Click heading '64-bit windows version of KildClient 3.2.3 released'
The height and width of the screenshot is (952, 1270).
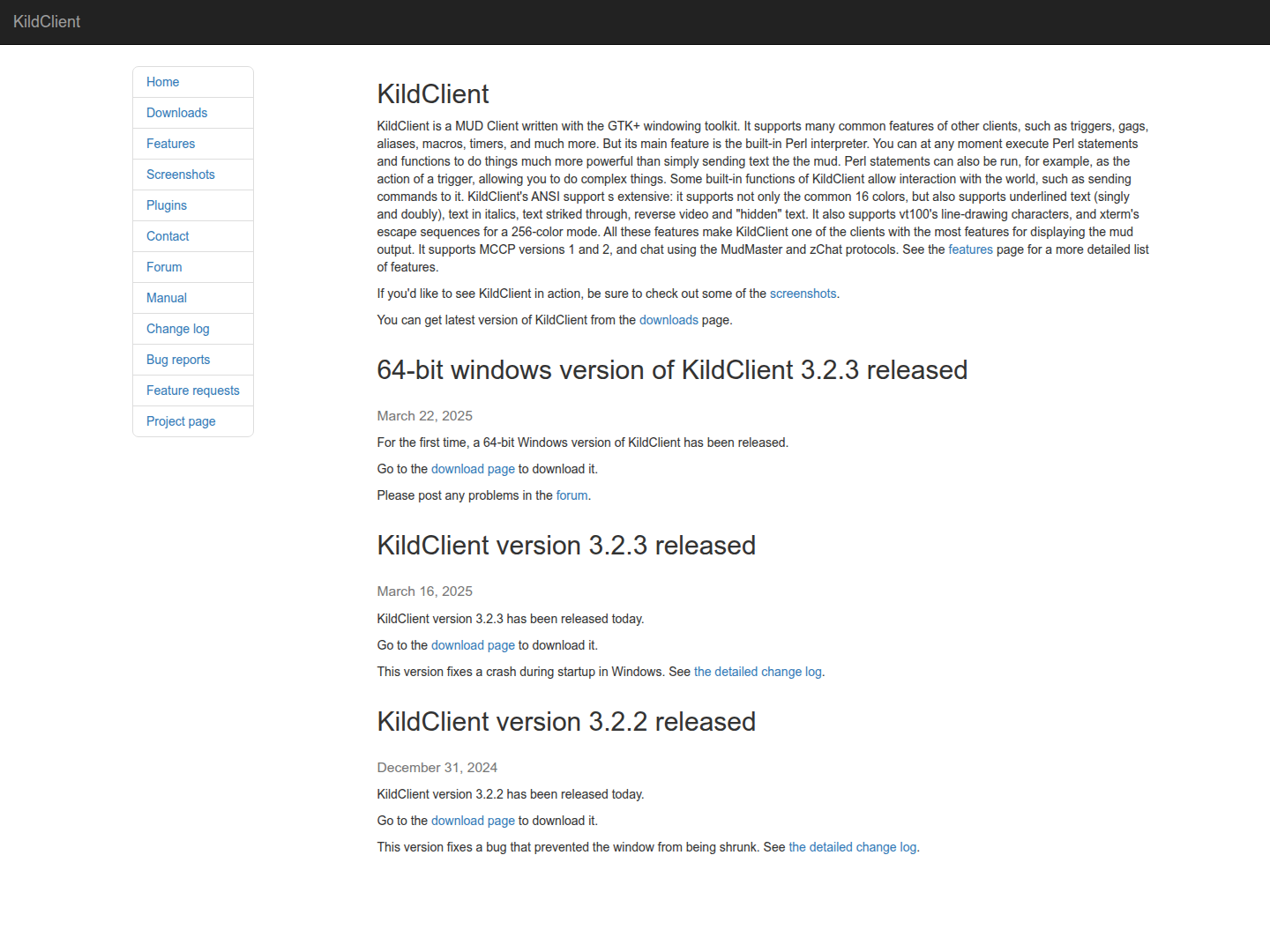(x=672, y=370)
